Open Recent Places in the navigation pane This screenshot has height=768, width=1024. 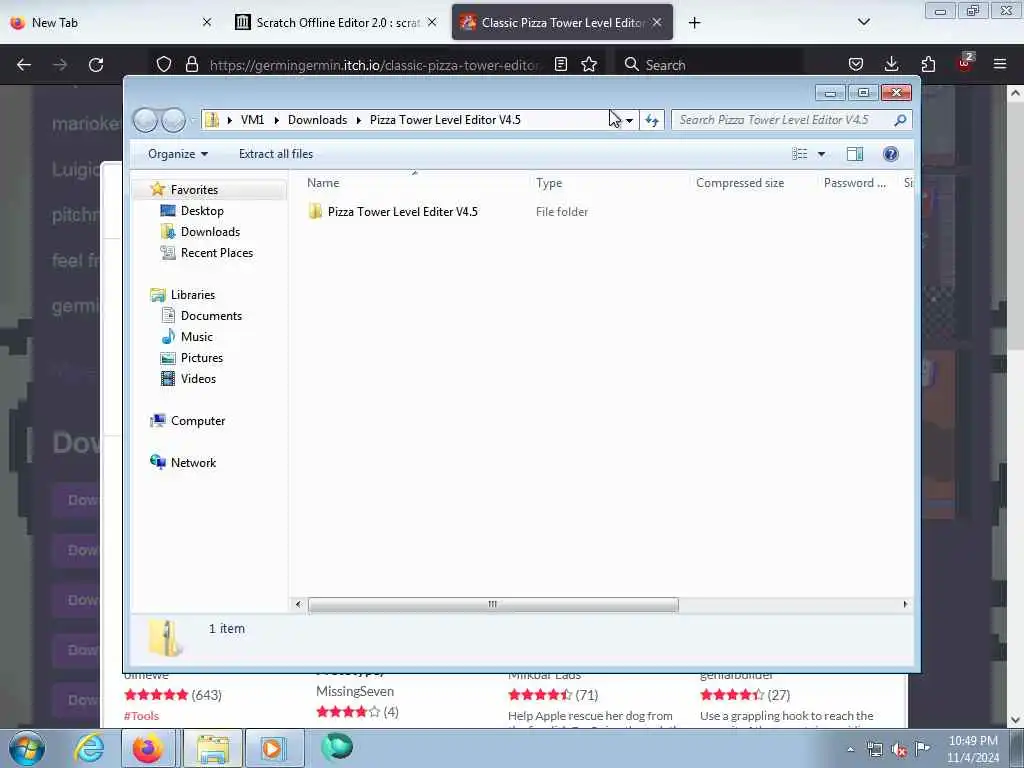coord(217,253)
